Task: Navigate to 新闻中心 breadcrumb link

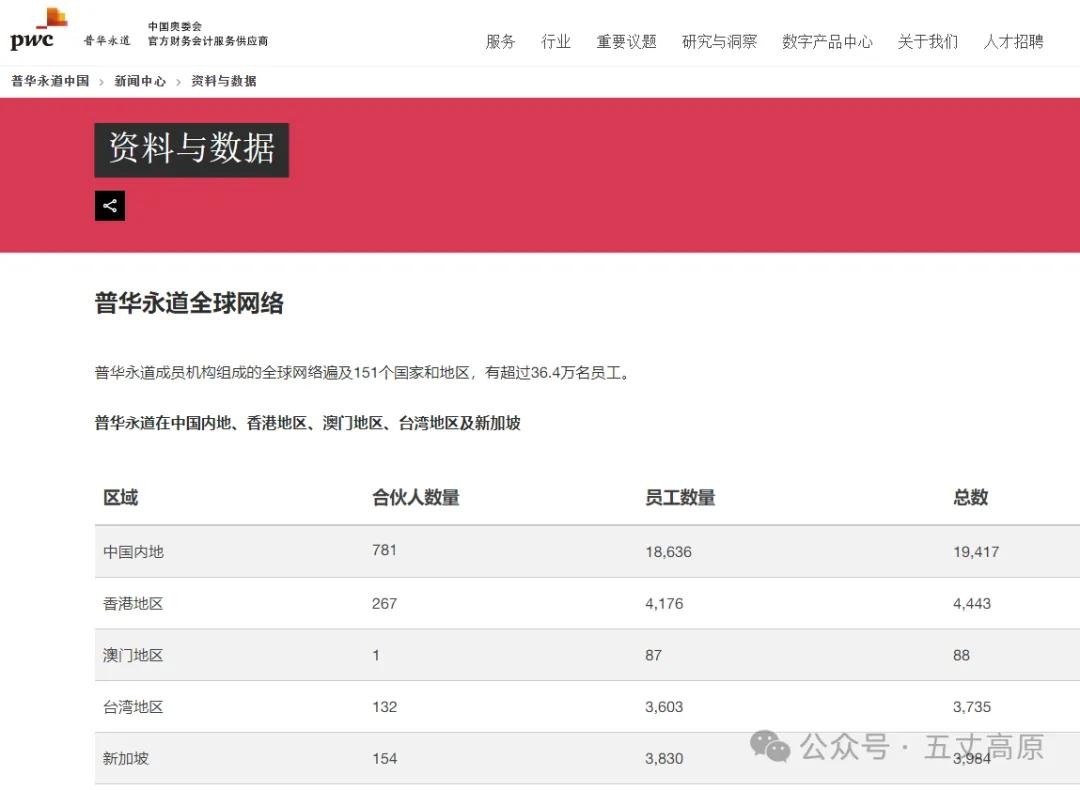Action: coord(140,81)
